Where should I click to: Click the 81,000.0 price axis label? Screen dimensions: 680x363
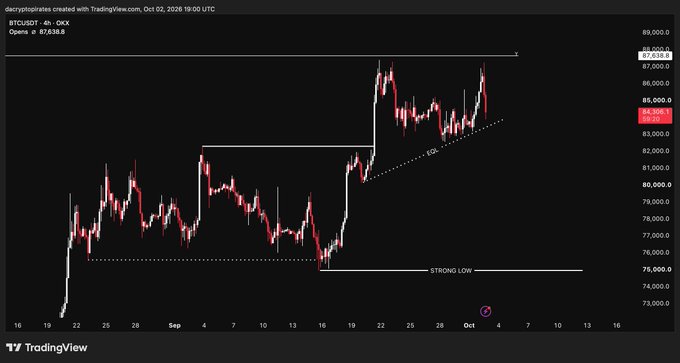[655, 168]
